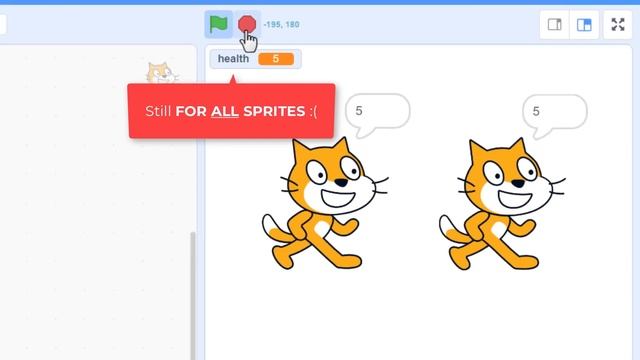
Task: Click the green flag to start
Action: (x=218, y=24)
